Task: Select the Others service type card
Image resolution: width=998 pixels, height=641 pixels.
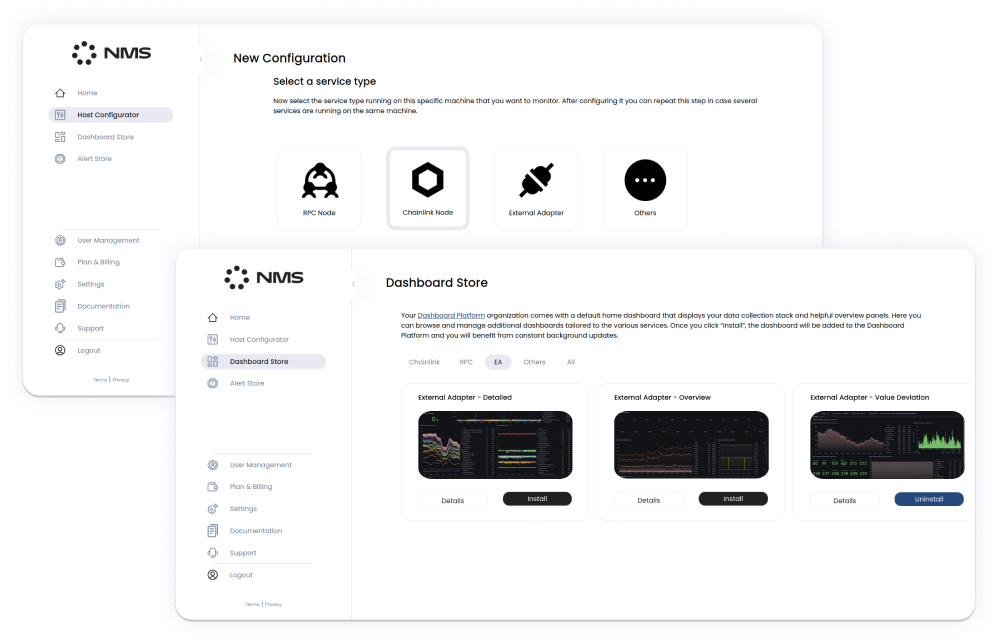Action: pos(645,187)
